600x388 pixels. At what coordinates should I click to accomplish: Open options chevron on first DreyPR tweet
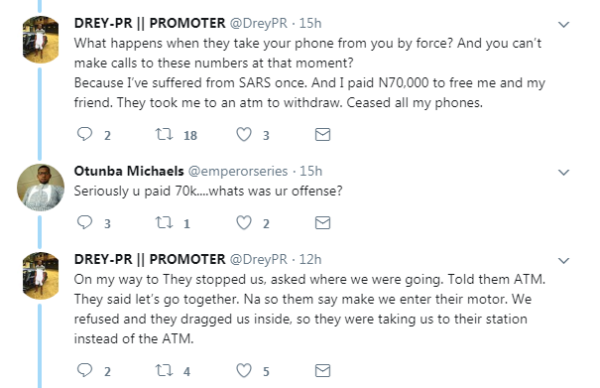tap(564, 25)
